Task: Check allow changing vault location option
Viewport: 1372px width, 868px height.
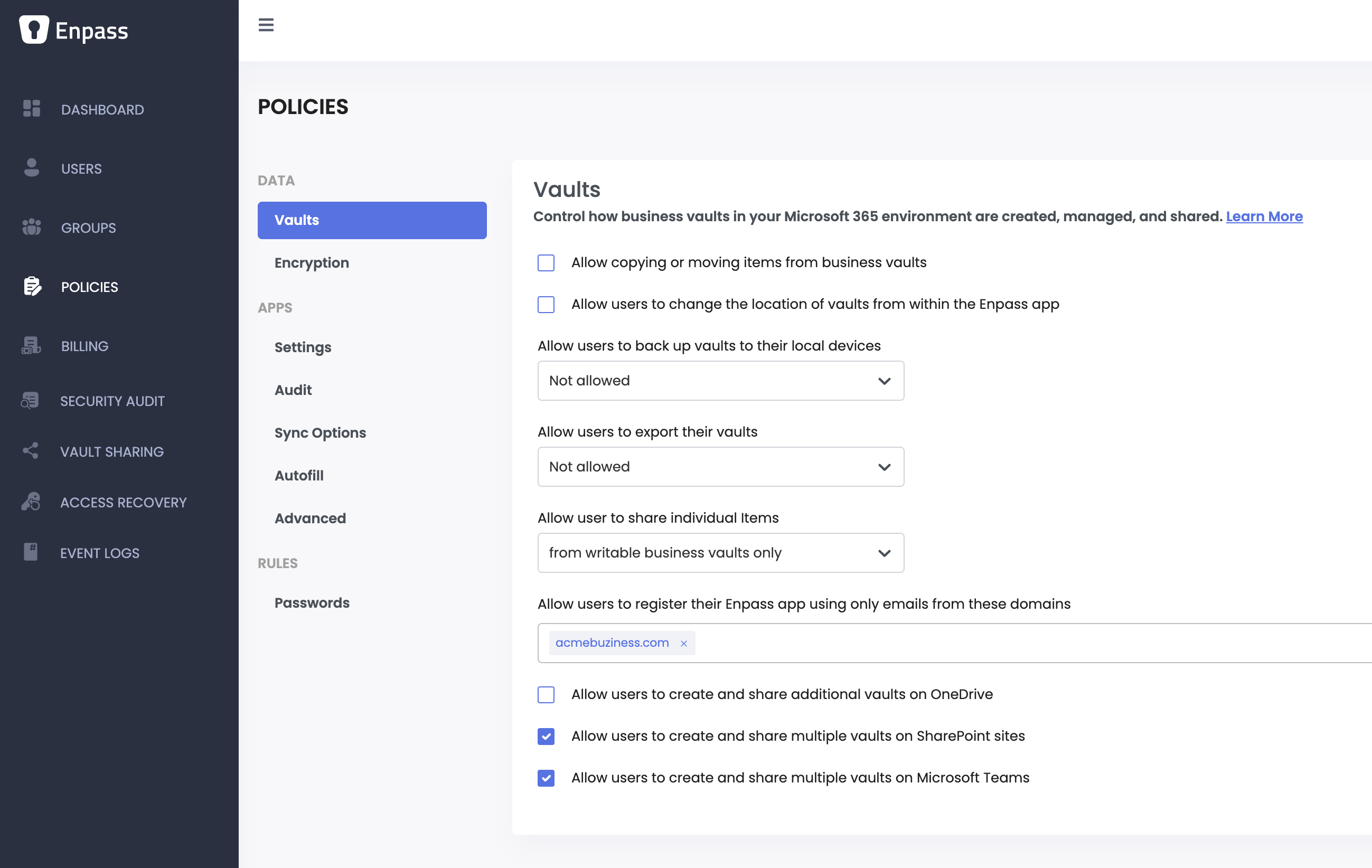Action: pyautogui.click(x=546, y=304)
